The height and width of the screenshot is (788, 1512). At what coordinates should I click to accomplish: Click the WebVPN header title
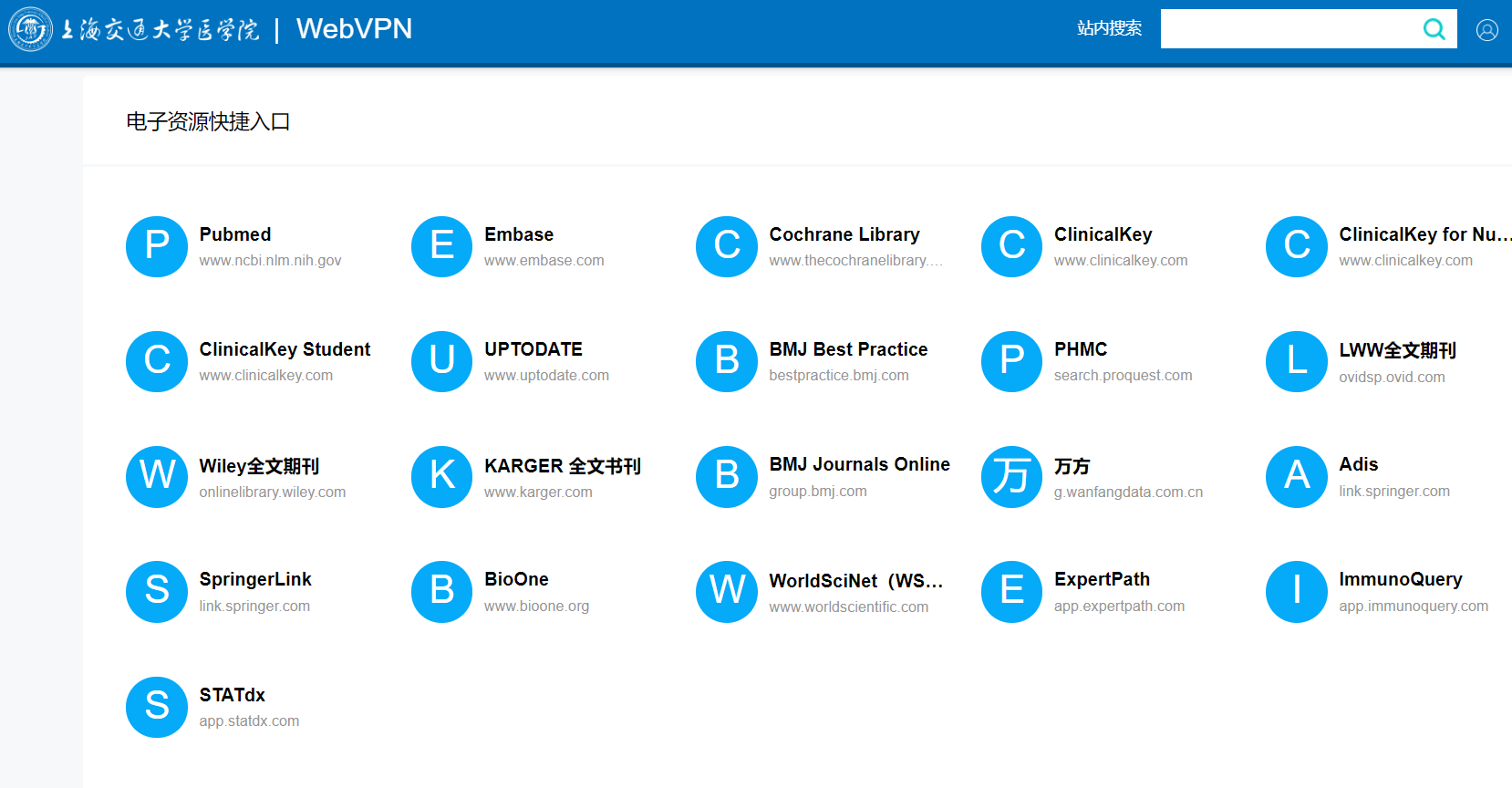click(354, 29)
